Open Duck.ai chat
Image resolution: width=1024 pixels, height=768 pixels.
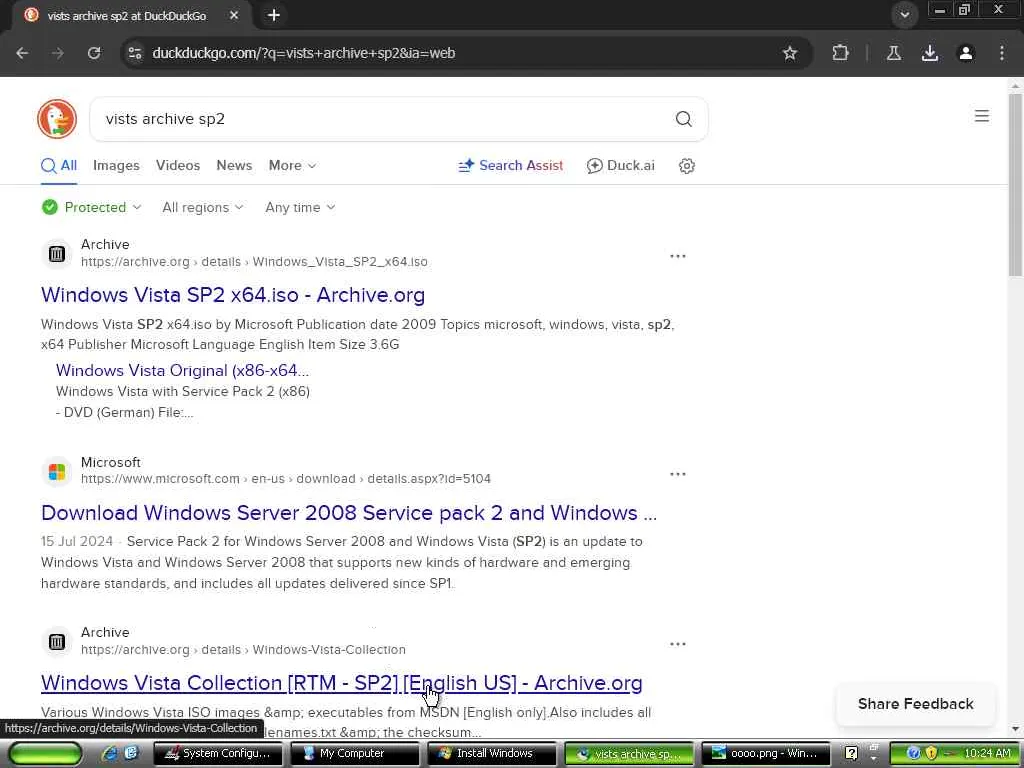click(620, 166)
